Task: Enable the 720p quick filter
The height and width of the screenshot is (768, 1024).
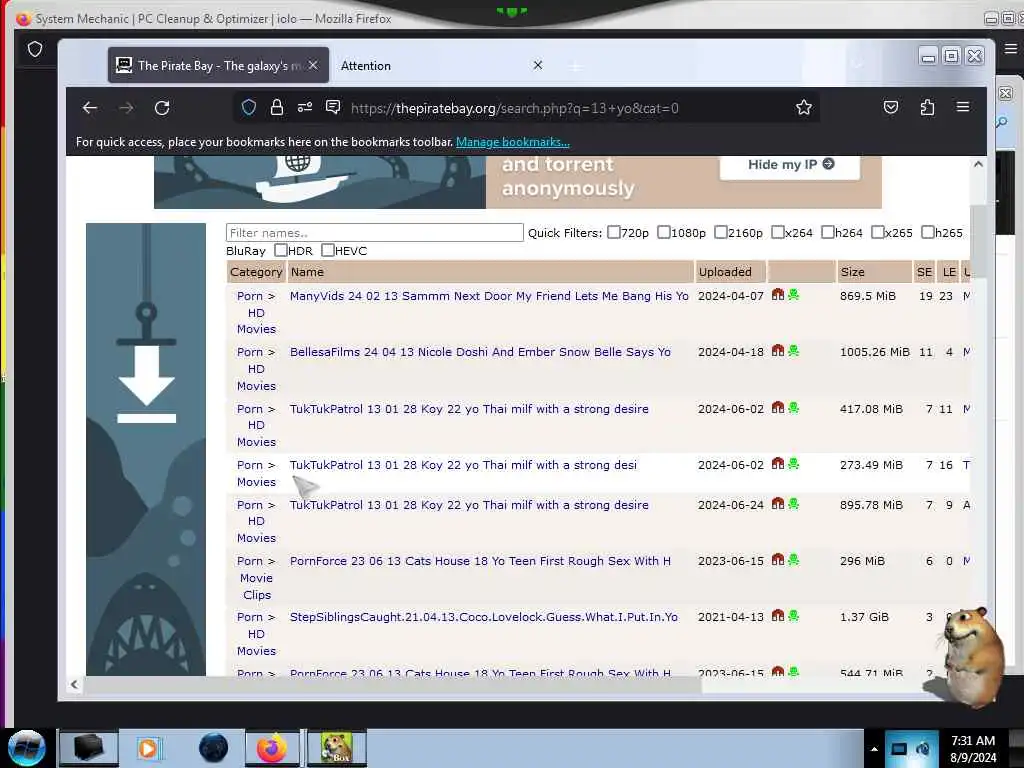Action: (x=613, y=232)
